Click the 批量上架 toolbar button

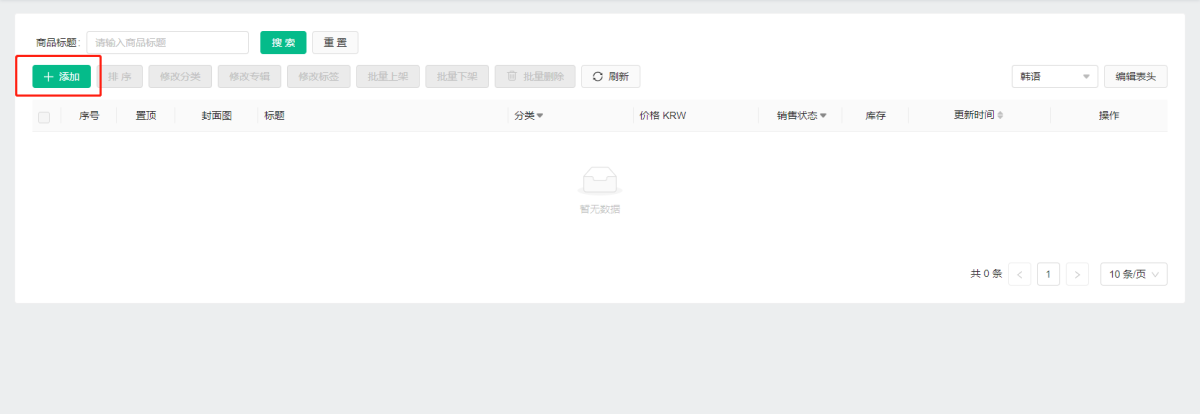pyautogui.click(x=388, y=77)
